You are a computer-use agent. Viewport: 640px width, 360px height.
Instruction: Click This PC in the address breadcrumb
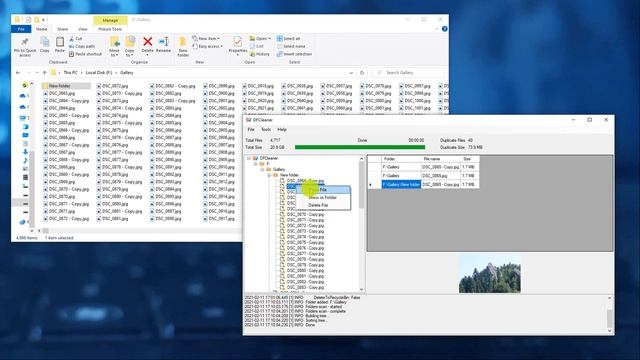(x=70, y=73)
